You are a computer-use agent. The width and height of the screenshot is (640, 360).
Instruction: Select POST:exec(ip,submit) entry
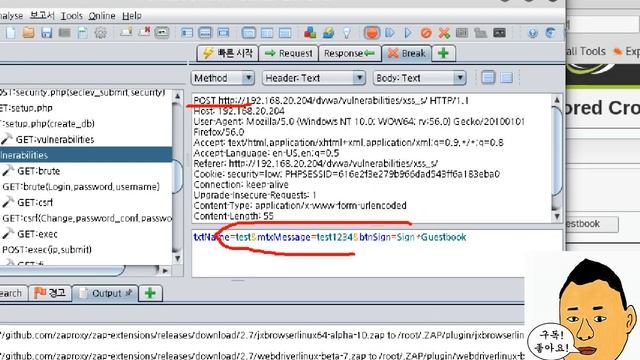point(47,249)
